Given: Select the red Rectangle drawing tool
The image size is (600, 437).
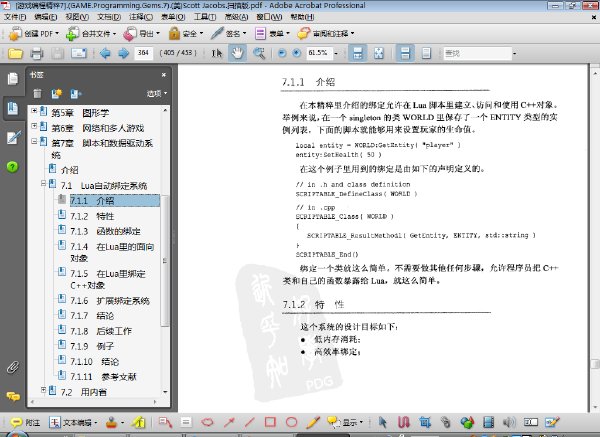Looking at the screenshot, I should [x=270, y=422].
